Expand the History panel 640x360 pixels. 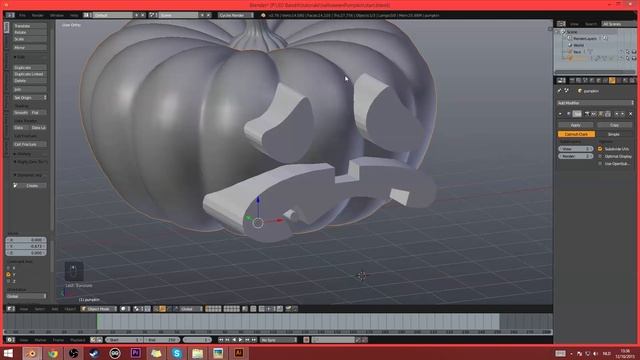tap(22, 153)
